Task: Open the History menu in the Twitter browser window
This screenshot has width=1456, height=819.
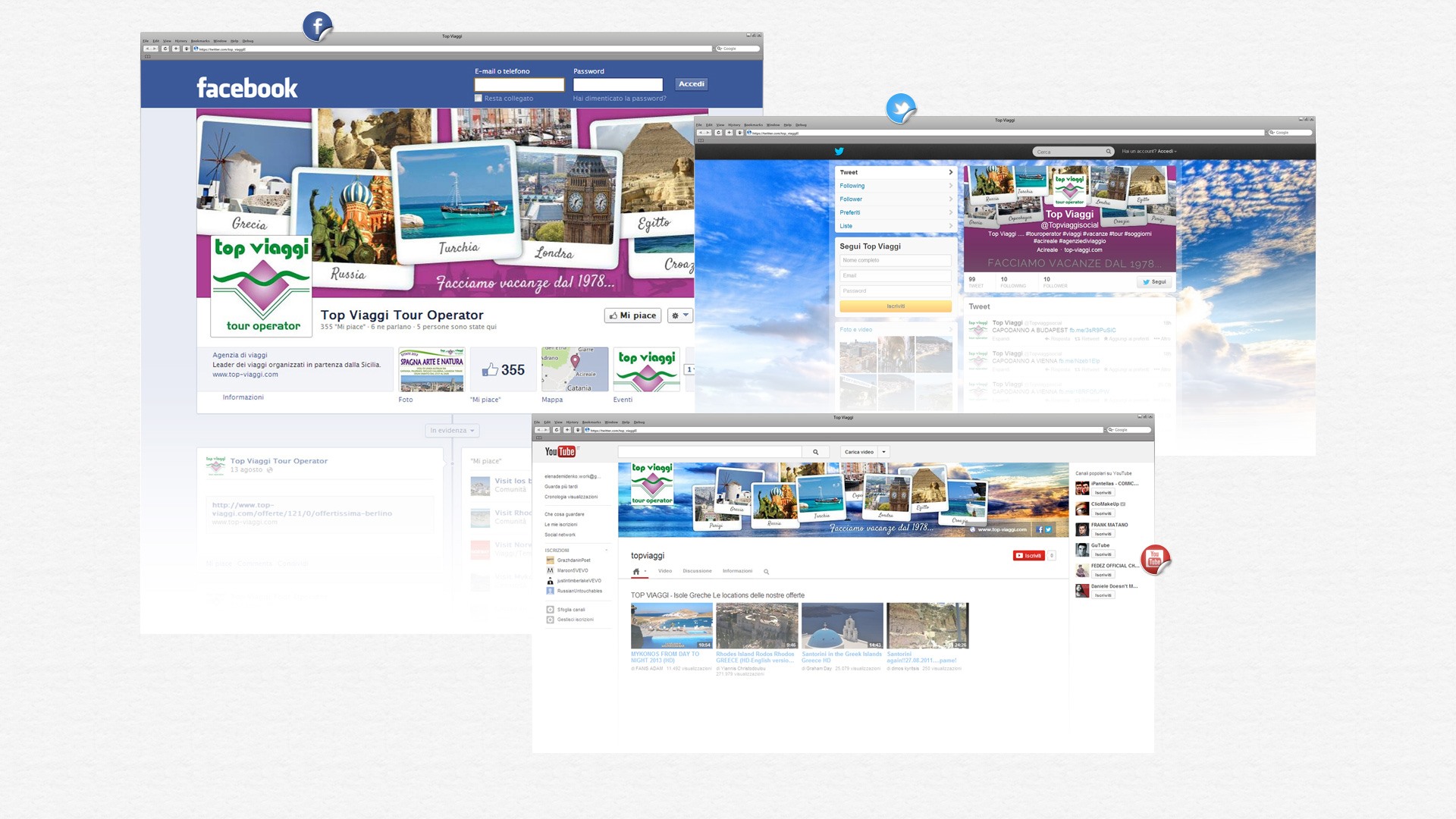Action: [x=734, y=125]
